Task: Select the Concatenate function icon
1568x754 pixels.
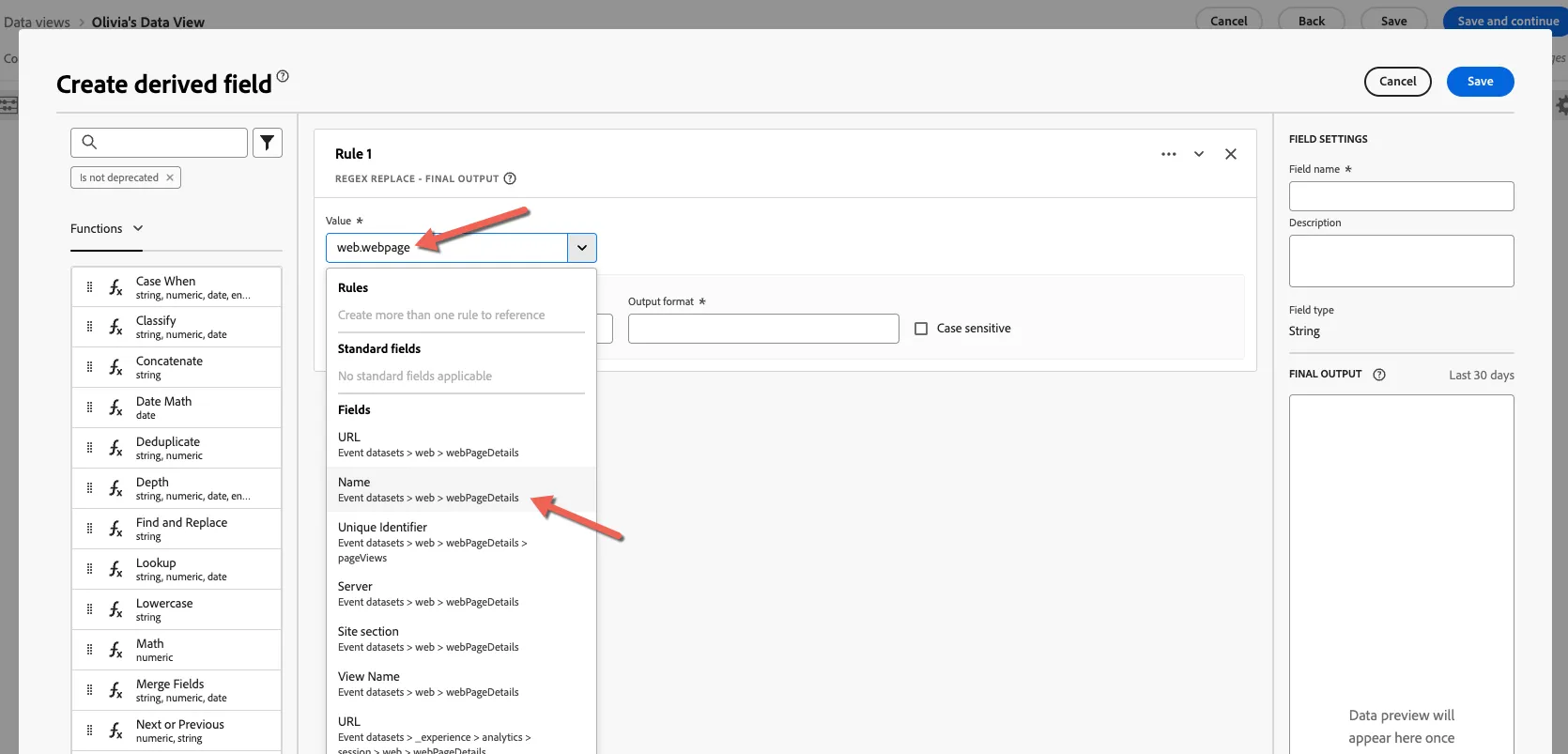Action: (x=115, y=367)
